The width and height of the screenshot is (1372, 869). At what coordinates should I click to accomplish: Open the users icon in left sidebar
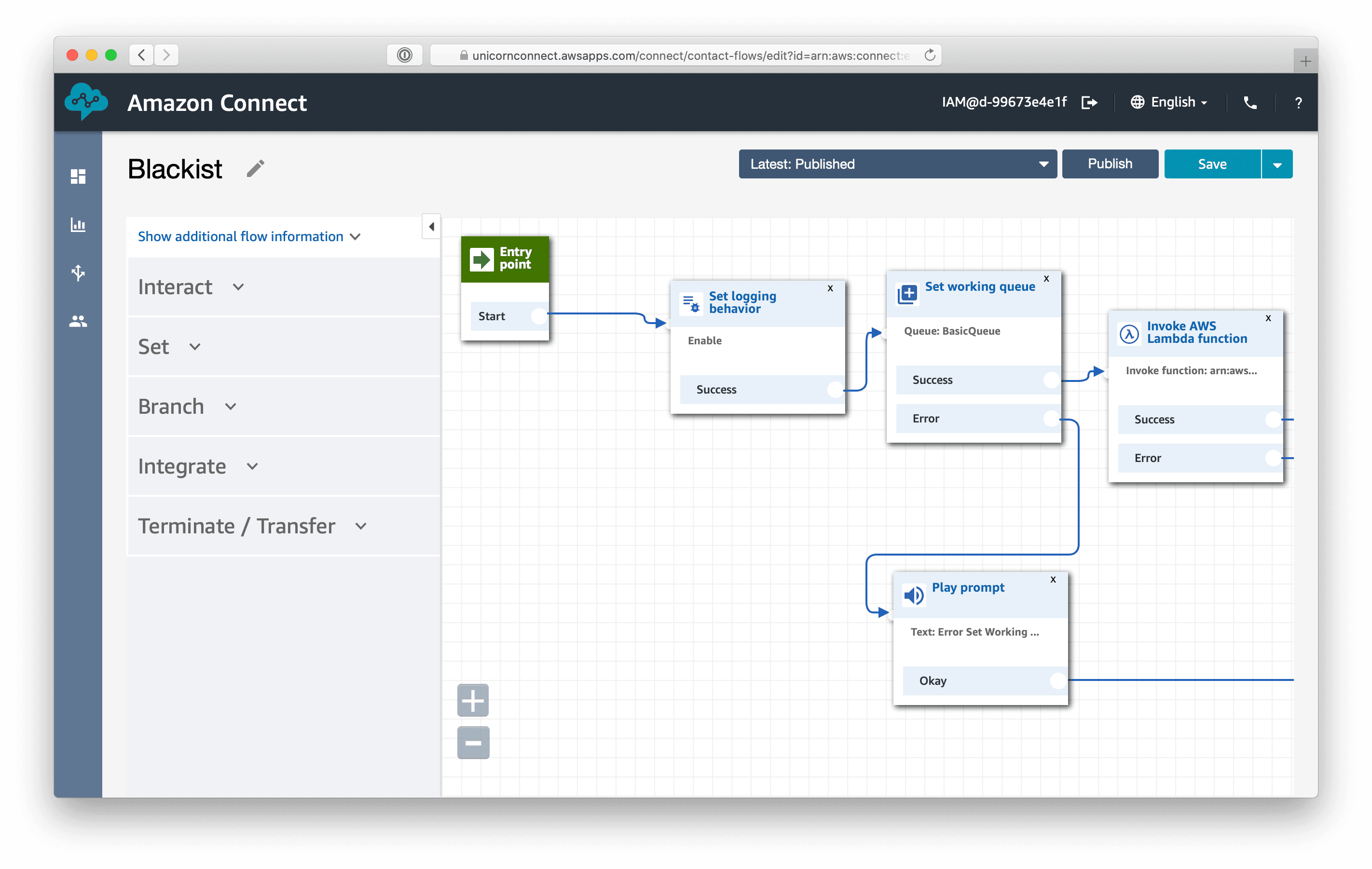[x=78, y=322]
